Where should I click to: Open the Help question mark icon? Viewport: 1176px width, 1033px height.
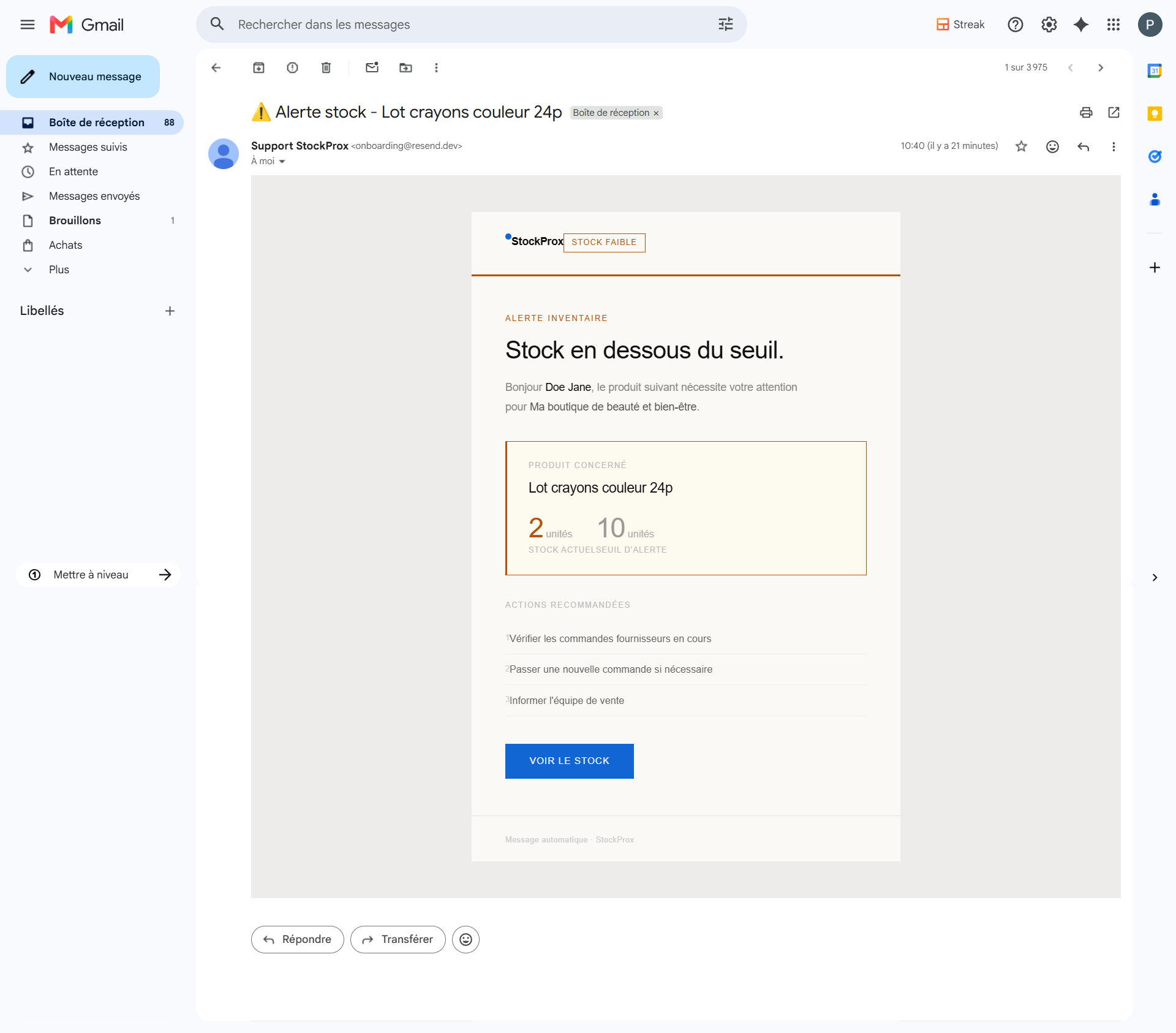pyautogui.click(x=1015, y=25)
